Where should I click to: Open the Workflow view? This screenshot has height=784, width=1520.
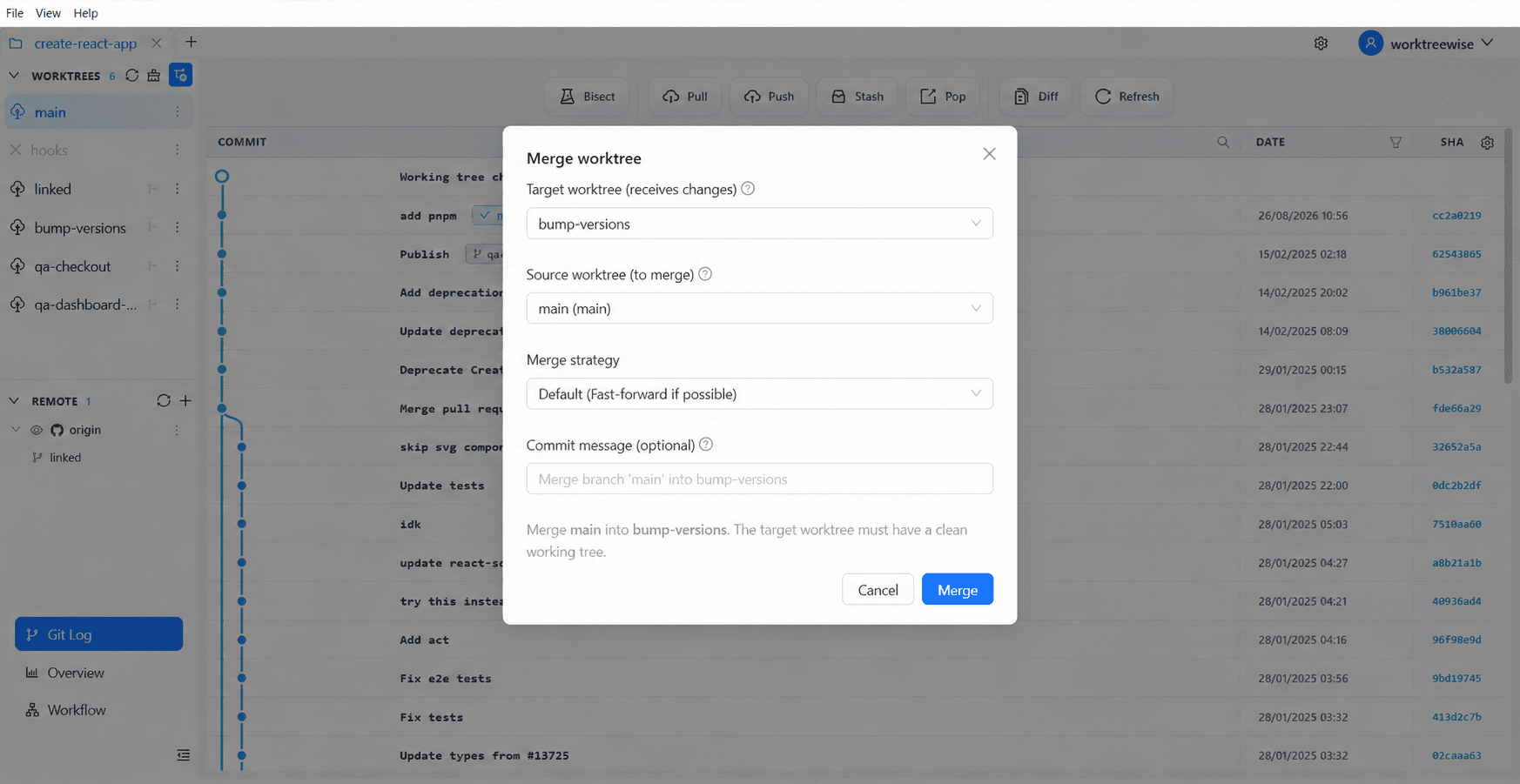click(77, 710)
